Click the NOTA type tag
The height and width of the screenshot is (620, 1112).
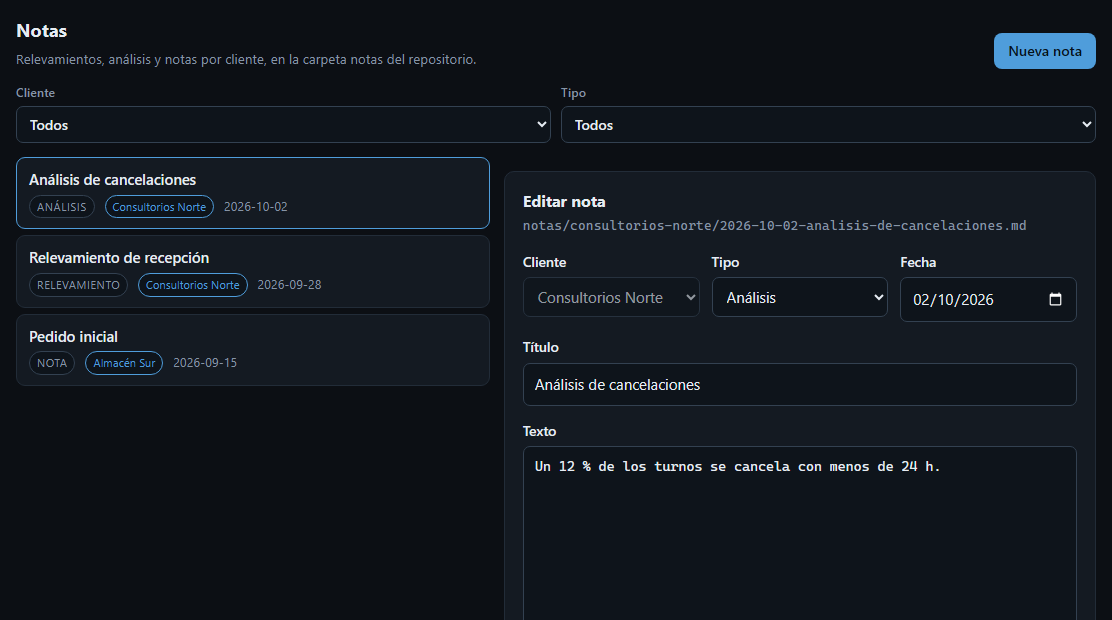[x=52, y=362]
